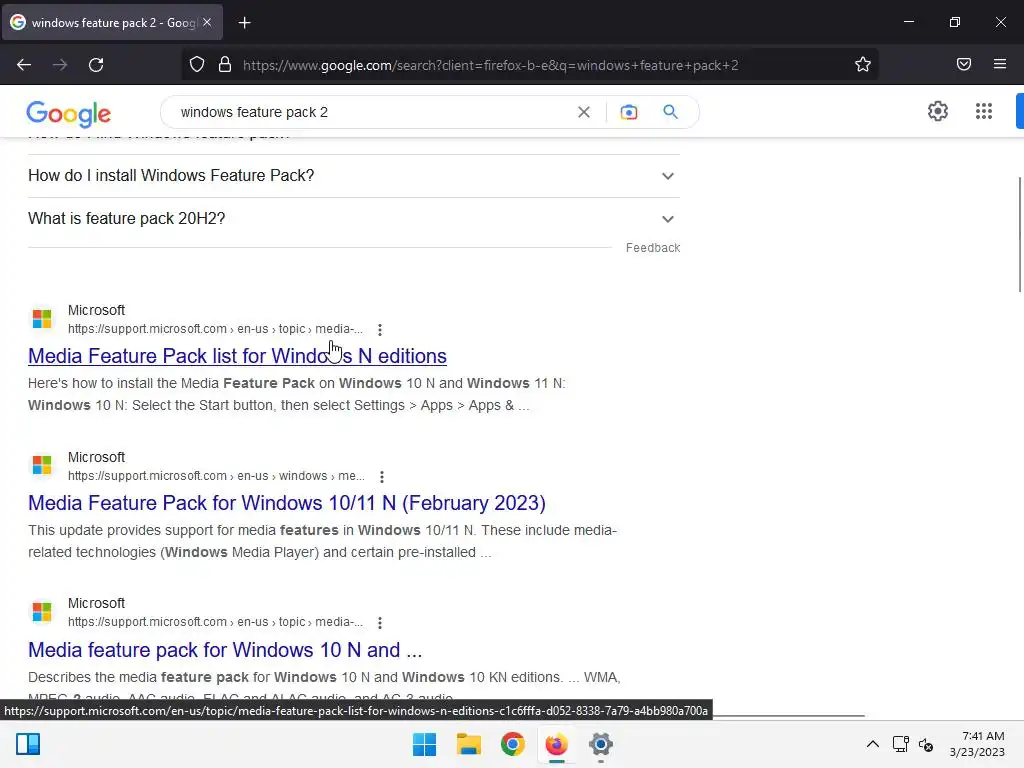Image resolution: width=1024 pixels, height=768 pixels.
Task: Launch Google Chrome from taskbar
Action: [513, 744]
